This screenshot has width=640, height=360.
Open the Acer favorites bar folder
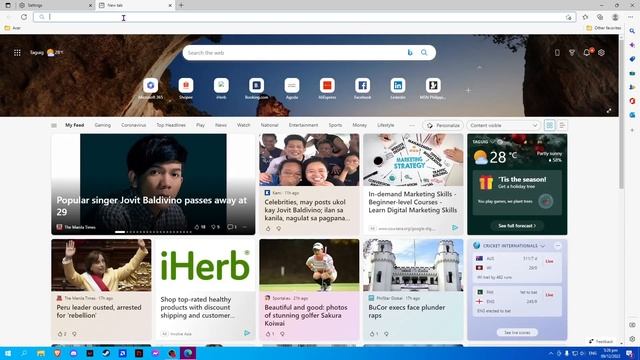click(12, 28)
